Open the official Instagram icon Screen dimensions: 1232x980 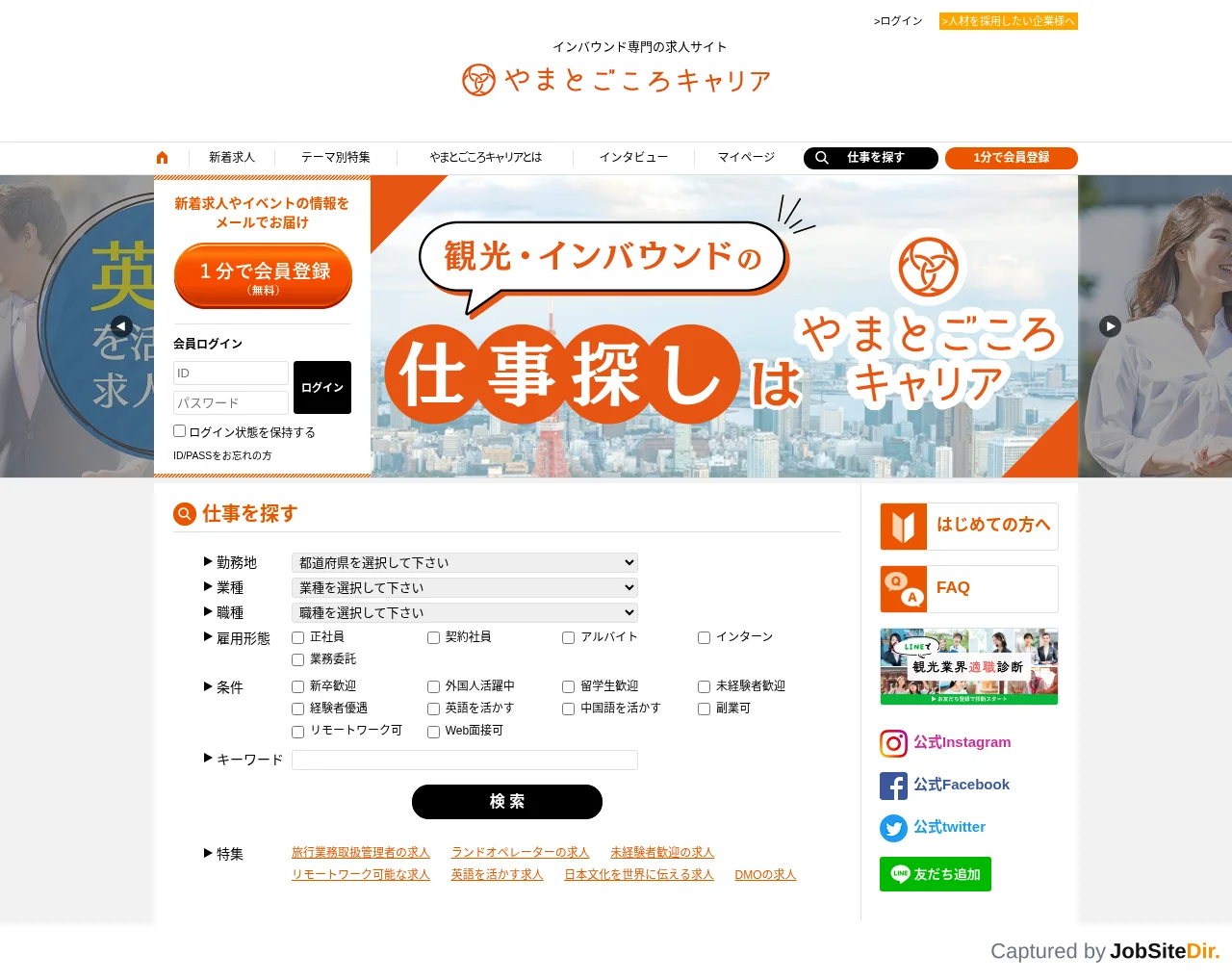893,743
